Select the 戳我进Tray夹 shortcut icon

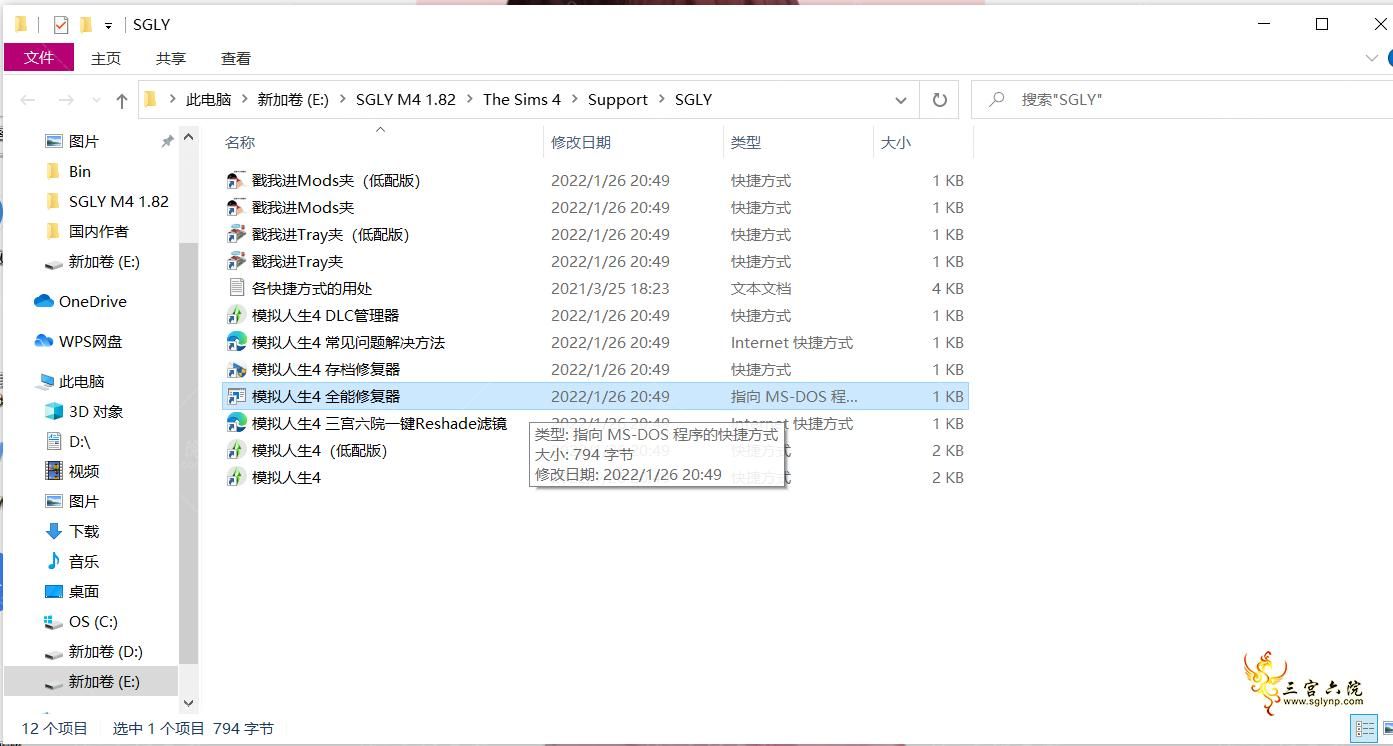pyautogui.click(x=236, y=262)
